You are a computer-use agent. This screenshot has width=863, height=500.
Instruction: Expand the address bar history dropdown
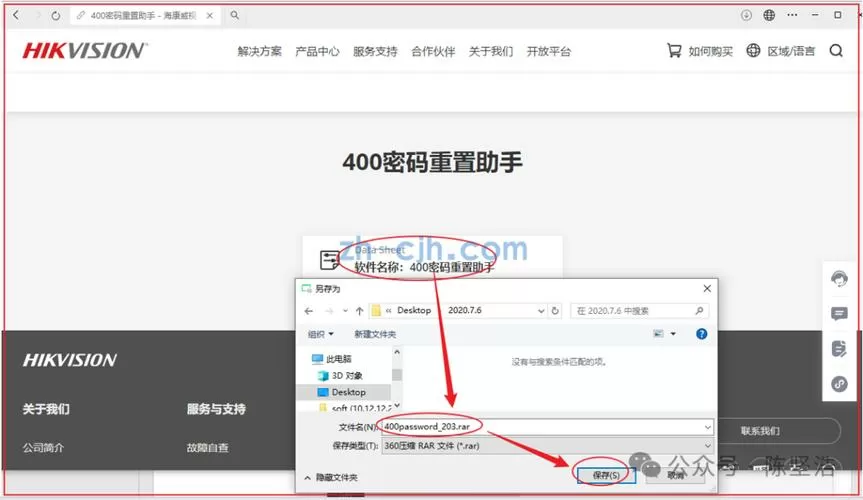pos(541,311)
